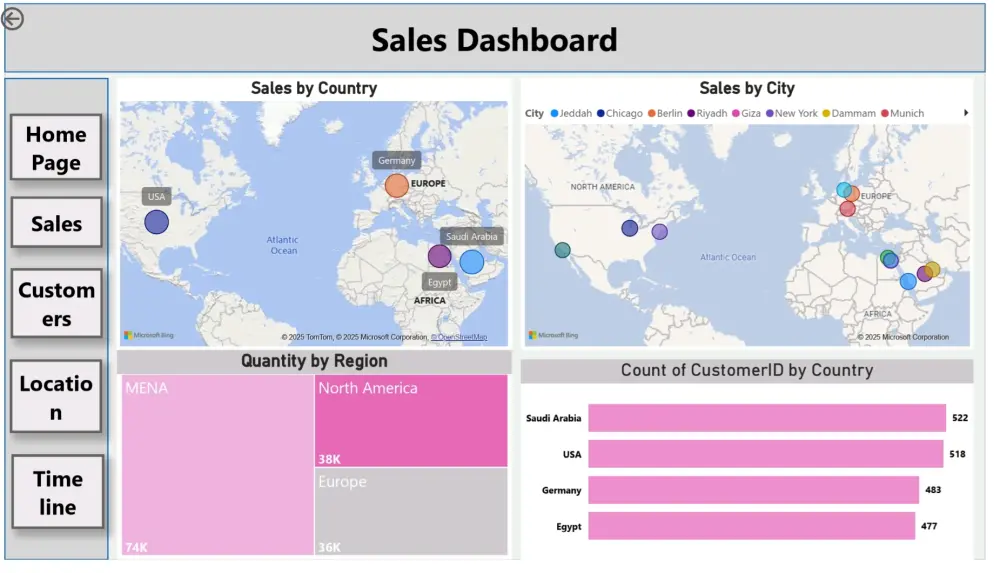Click the Sales by Country chart title
Image resolution: width=1000 pixels, height=573 pixels.
314,88
